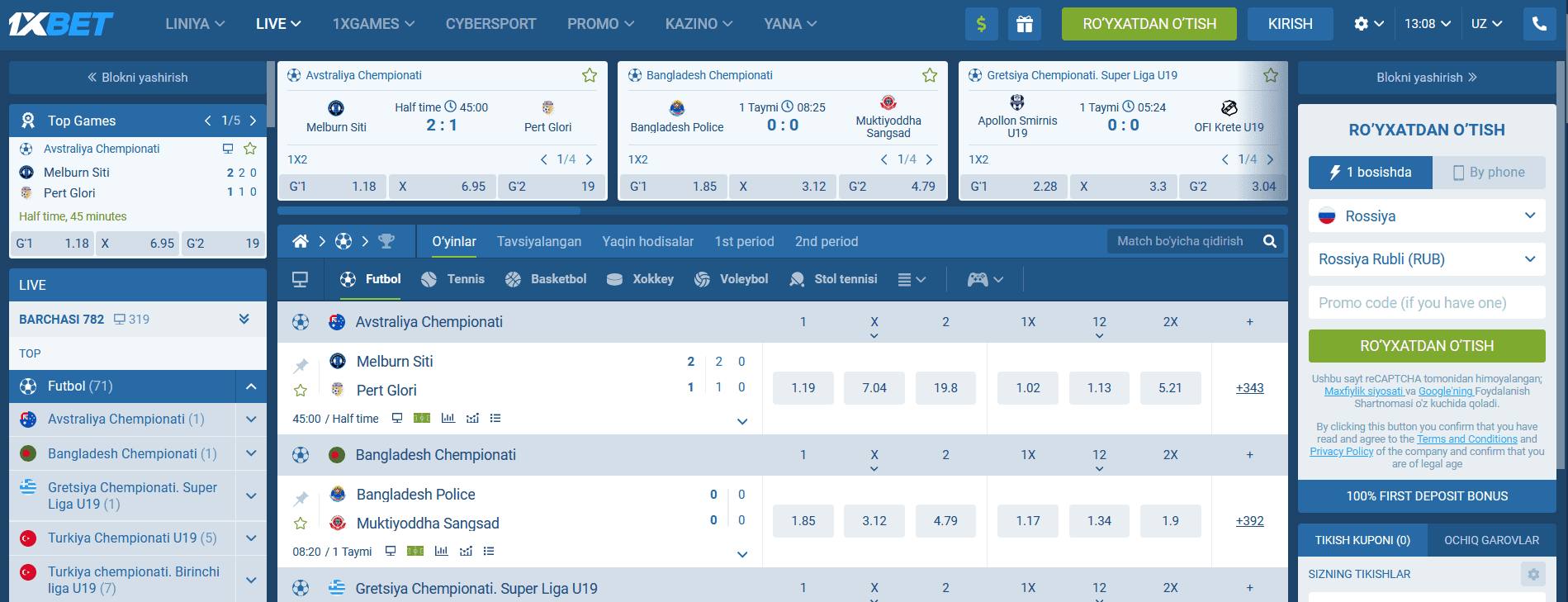Open the OCHIQ GAROVLAR tab
This screenshot has height=602, width=1568.
click(x=1491, y=540)
